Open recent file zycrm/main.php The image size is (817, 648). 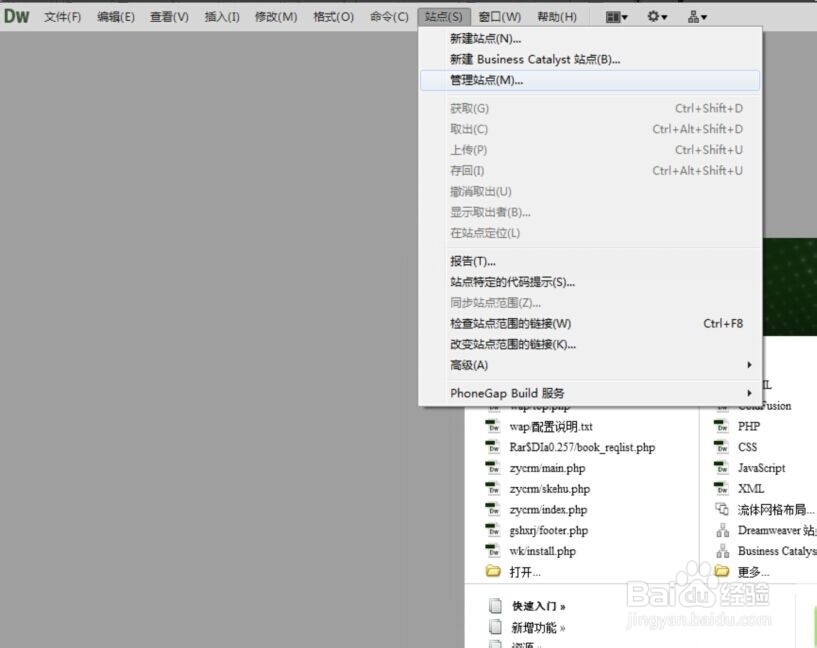click(547, 468)
